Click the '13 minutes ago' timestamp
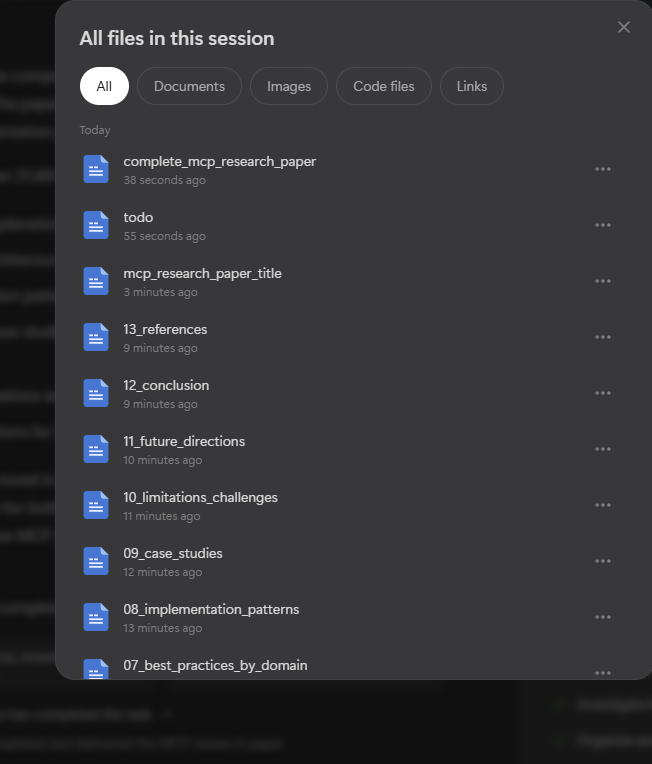The width and height of the screenshot is (652, 764). click(163, 629)
